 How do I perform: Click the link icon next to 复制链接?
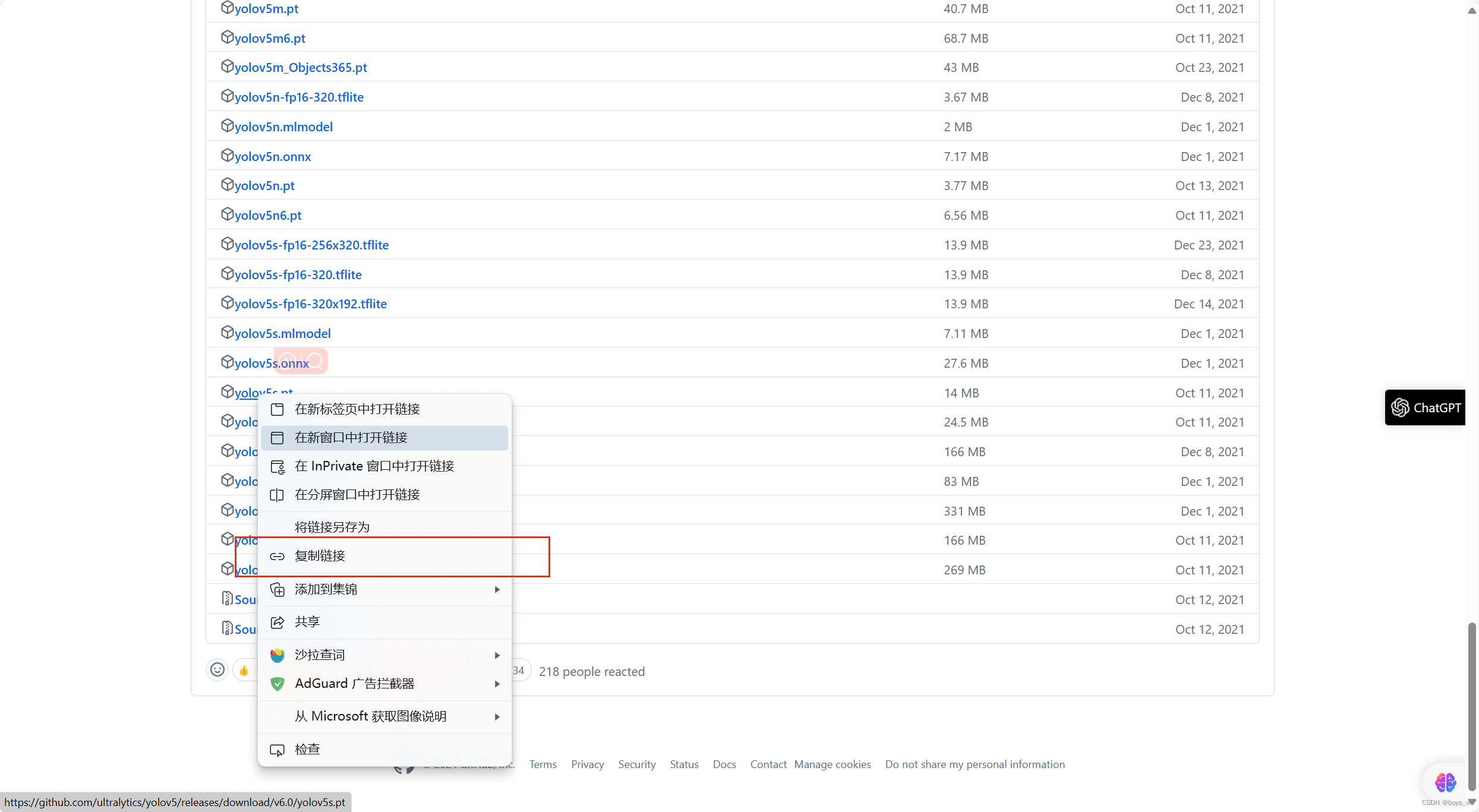pos(277,557)
